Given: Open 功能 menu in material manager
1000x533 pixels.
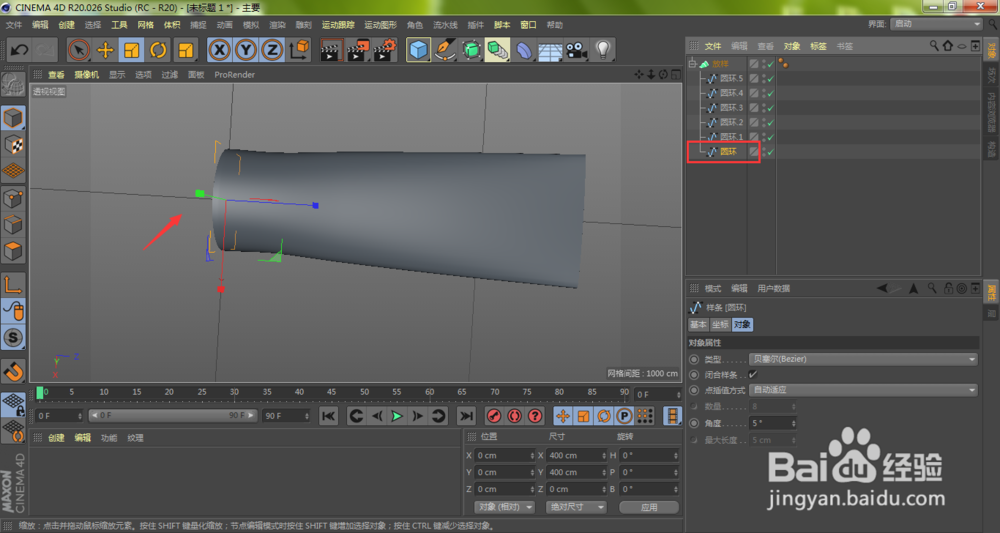Looking at the screenshot, I should pyautogui.click(x=108, y=438).
